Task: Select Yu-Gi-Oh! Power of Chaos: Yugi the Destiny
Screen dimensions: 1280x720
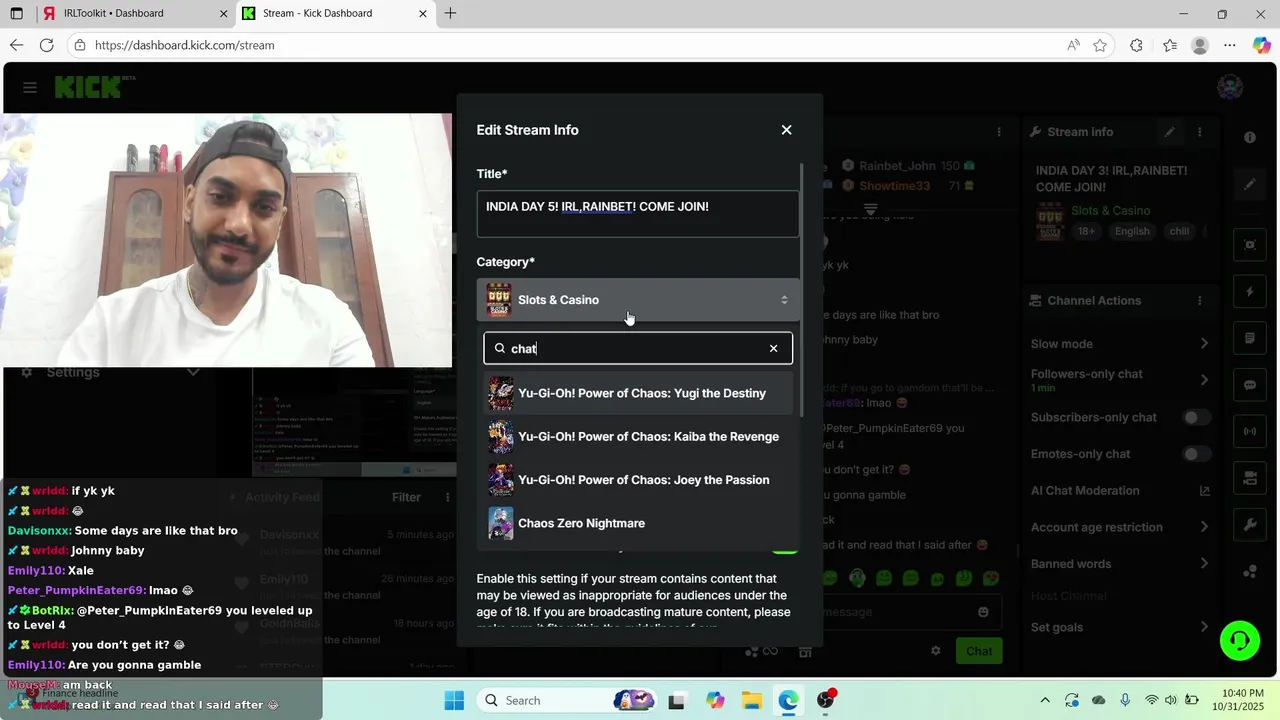Action: tap(638, 393)
